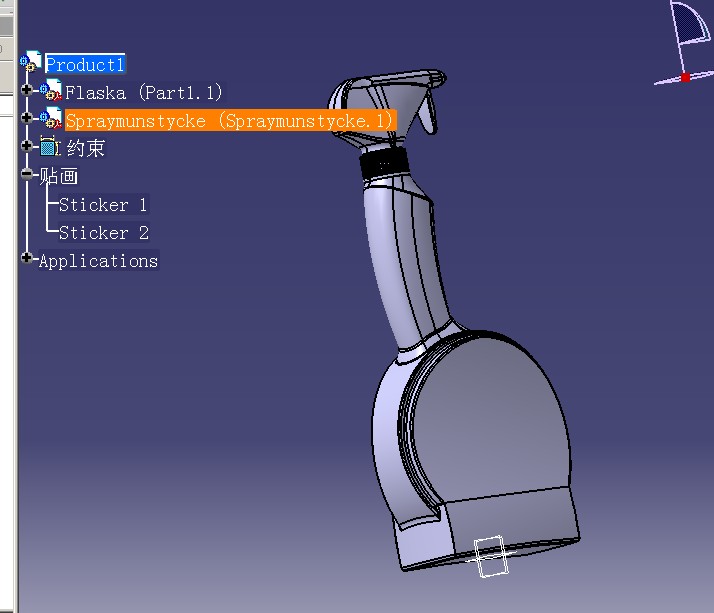The height and width of the screenshot is (613, 714).
Task: Click the Product1 assembly icon
Action: coord(31,61)
